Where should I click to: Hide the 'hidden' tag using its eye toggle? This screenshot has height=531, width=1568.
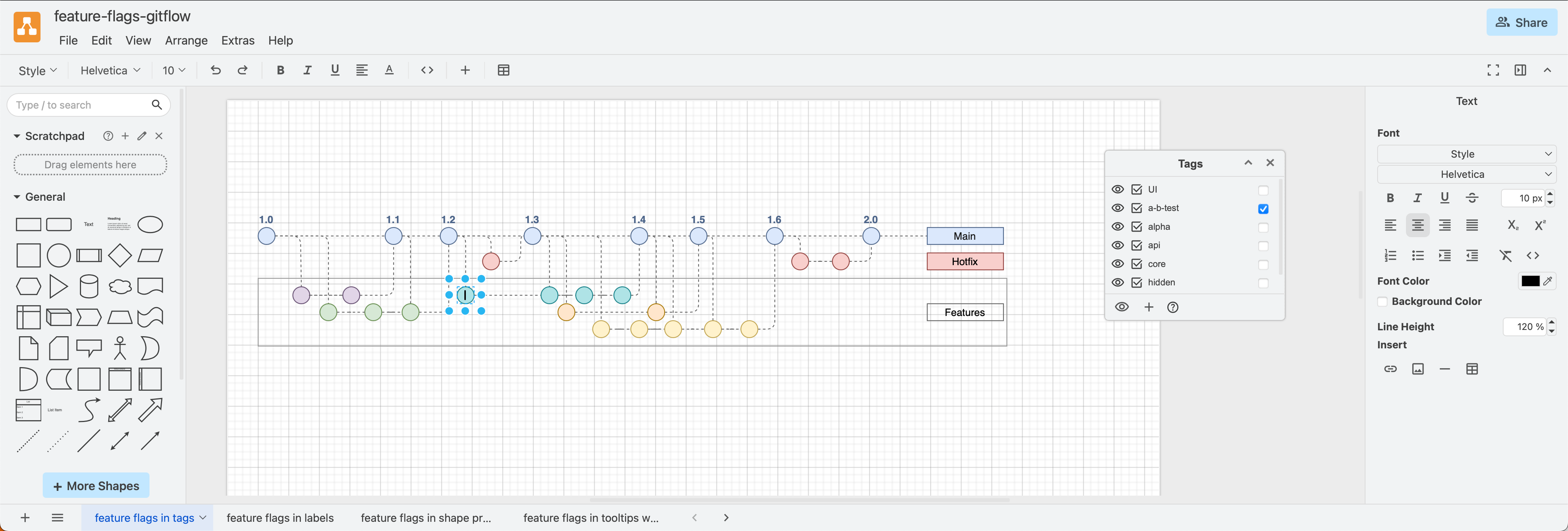point(1118,282)
